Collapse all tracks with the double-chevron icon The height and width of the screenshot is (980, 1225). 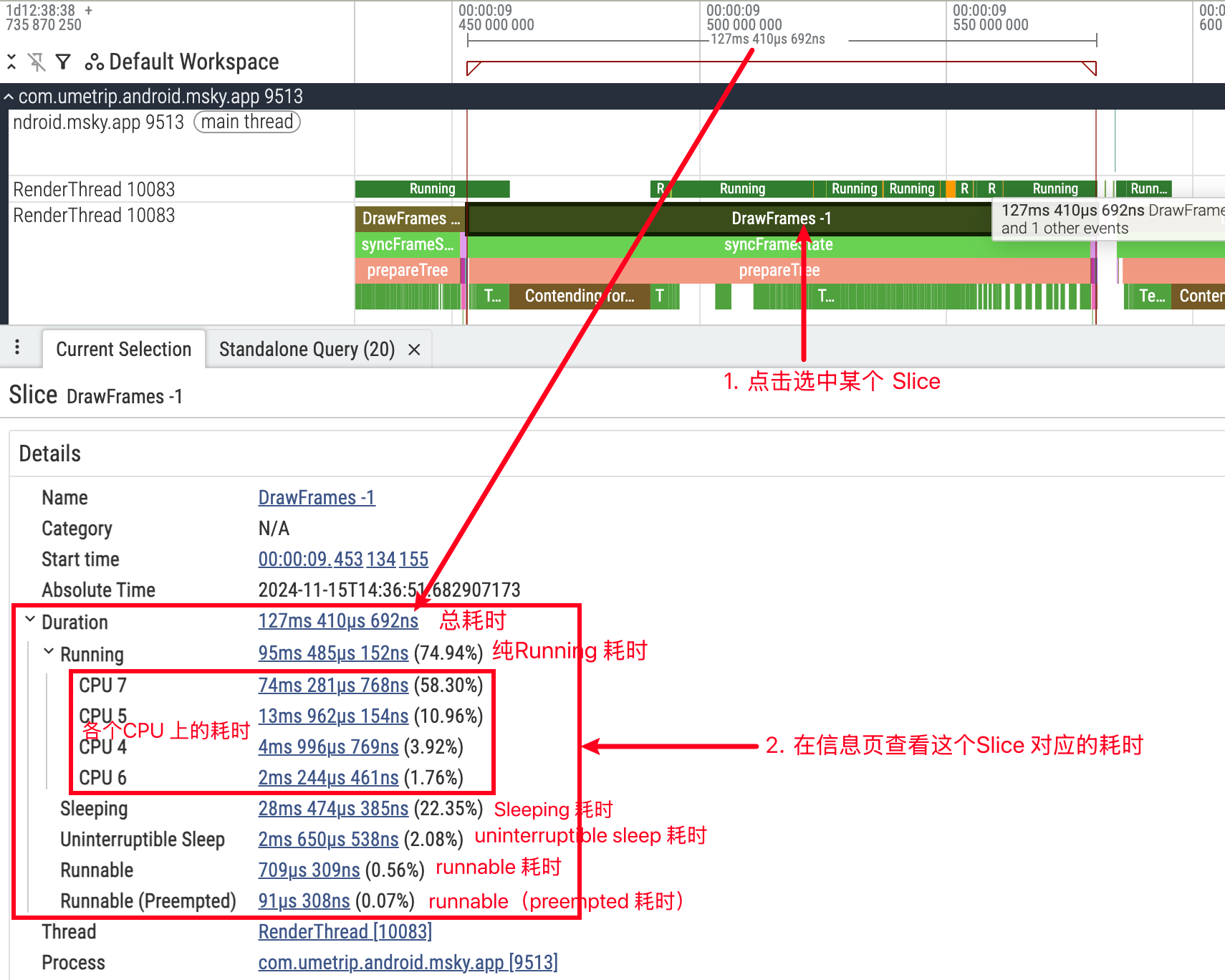11,62
